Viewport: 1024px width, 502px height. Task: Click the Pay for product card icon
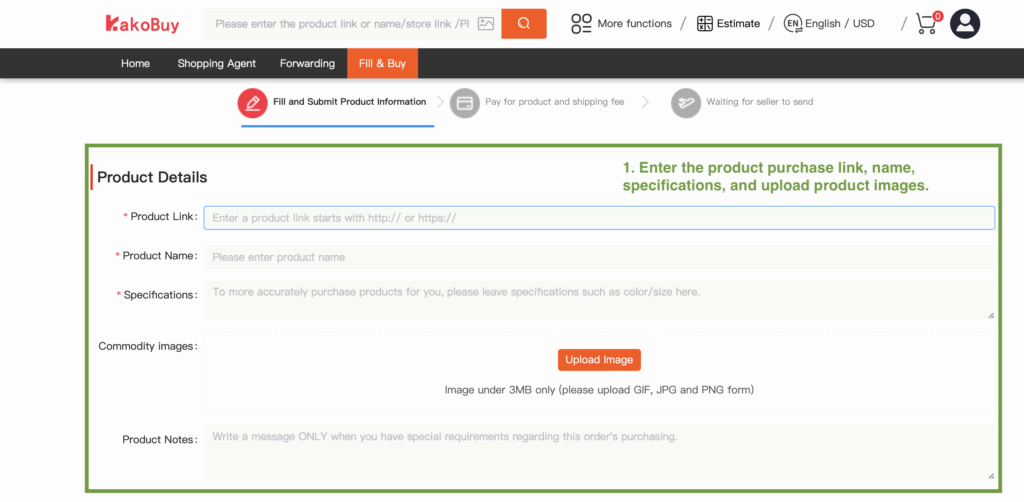tap(464, 102)
